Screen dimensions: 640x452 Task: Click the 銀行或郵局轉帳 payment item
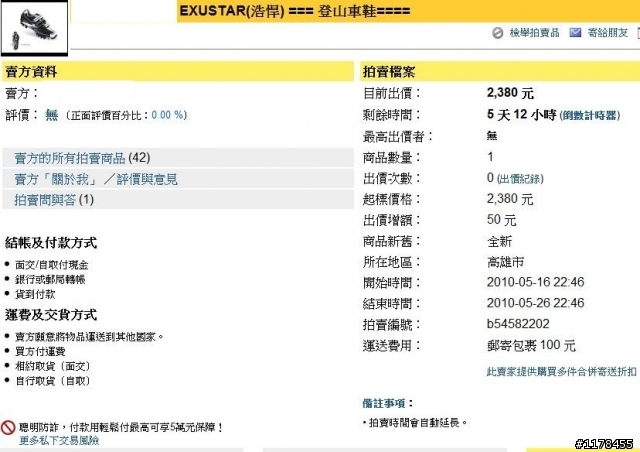(x=50, y=280)
